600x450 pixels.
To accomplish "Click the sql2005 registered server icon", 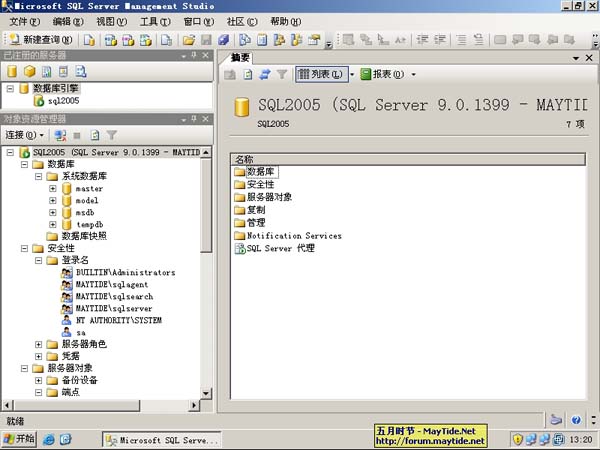I will coord(38,101).
